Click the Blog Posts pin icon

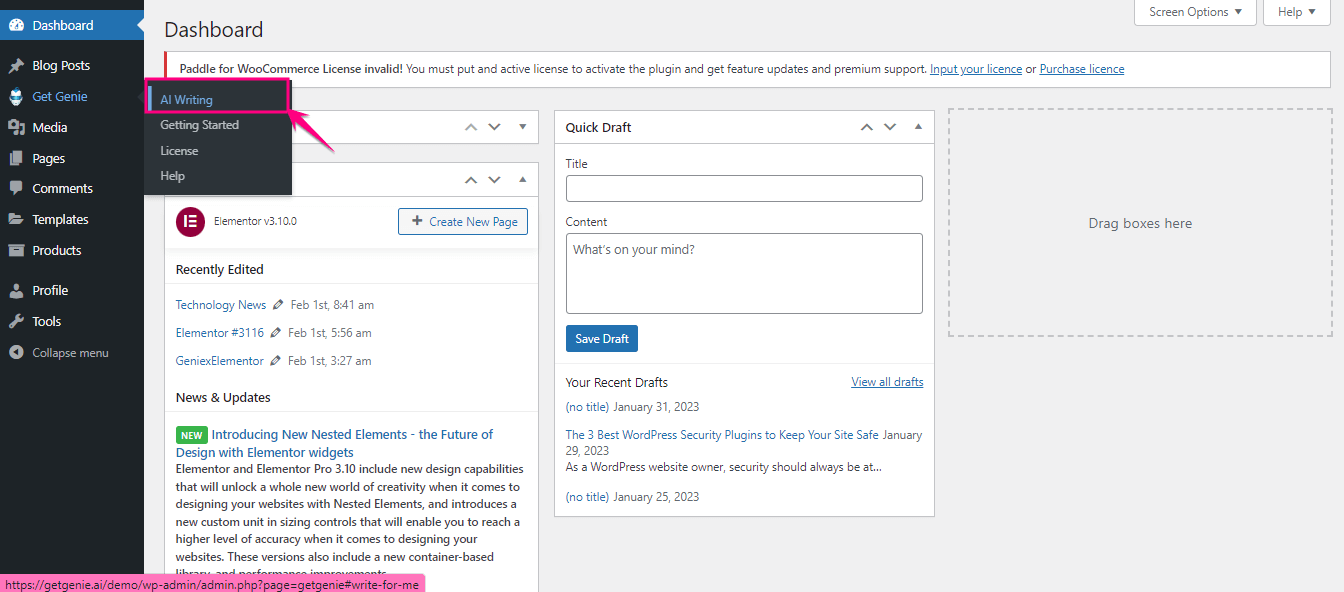[x=16, y=66]
